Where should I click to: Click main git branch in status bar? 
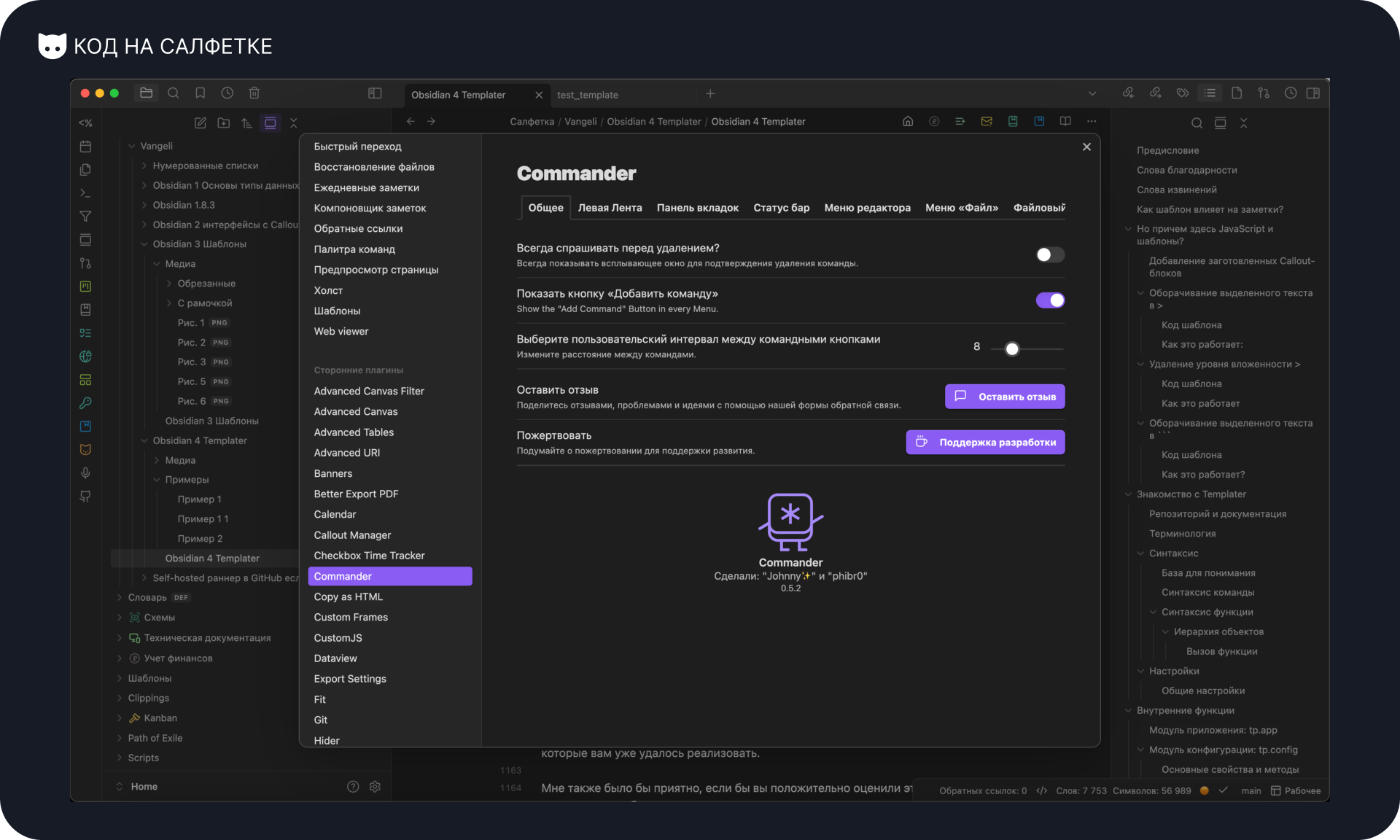(x=1251, y=791)
